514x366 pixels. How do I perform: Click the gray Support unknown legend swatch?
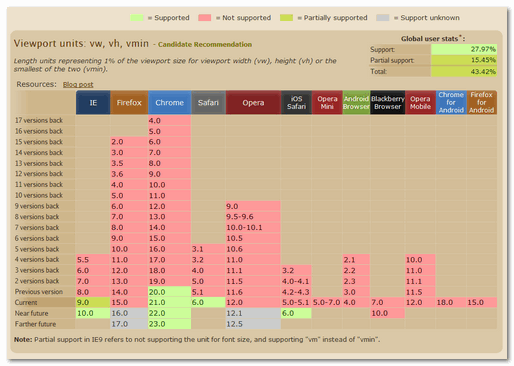[383, 18]
